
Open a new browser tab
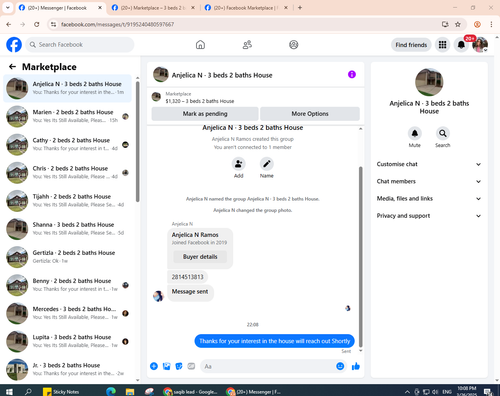click(x=300, y=8)
